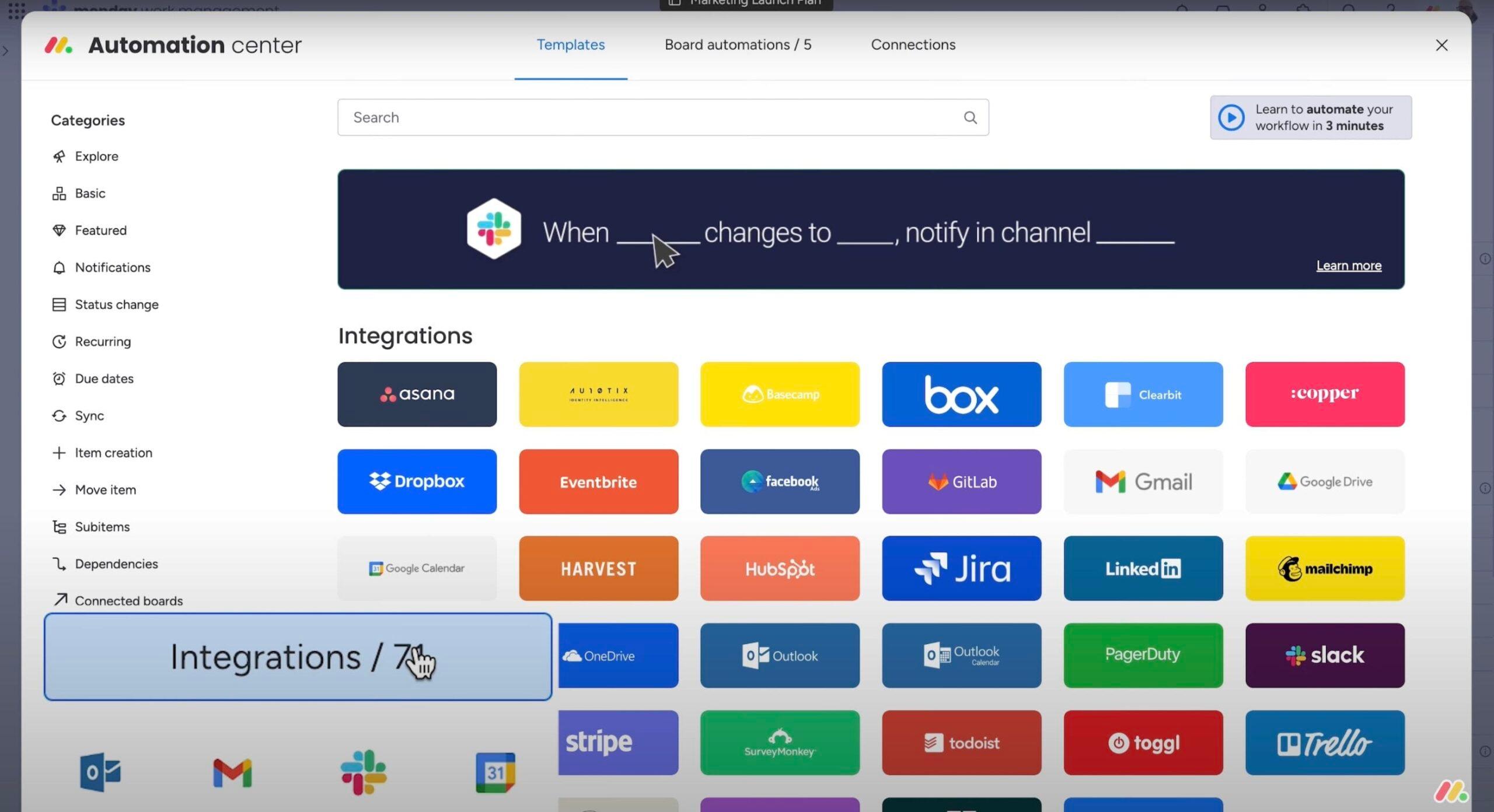Image resolution: width=1494 pixels, height=812 pixels.
Task: Choose the Jira integration tile
Action: pos(961,568)
